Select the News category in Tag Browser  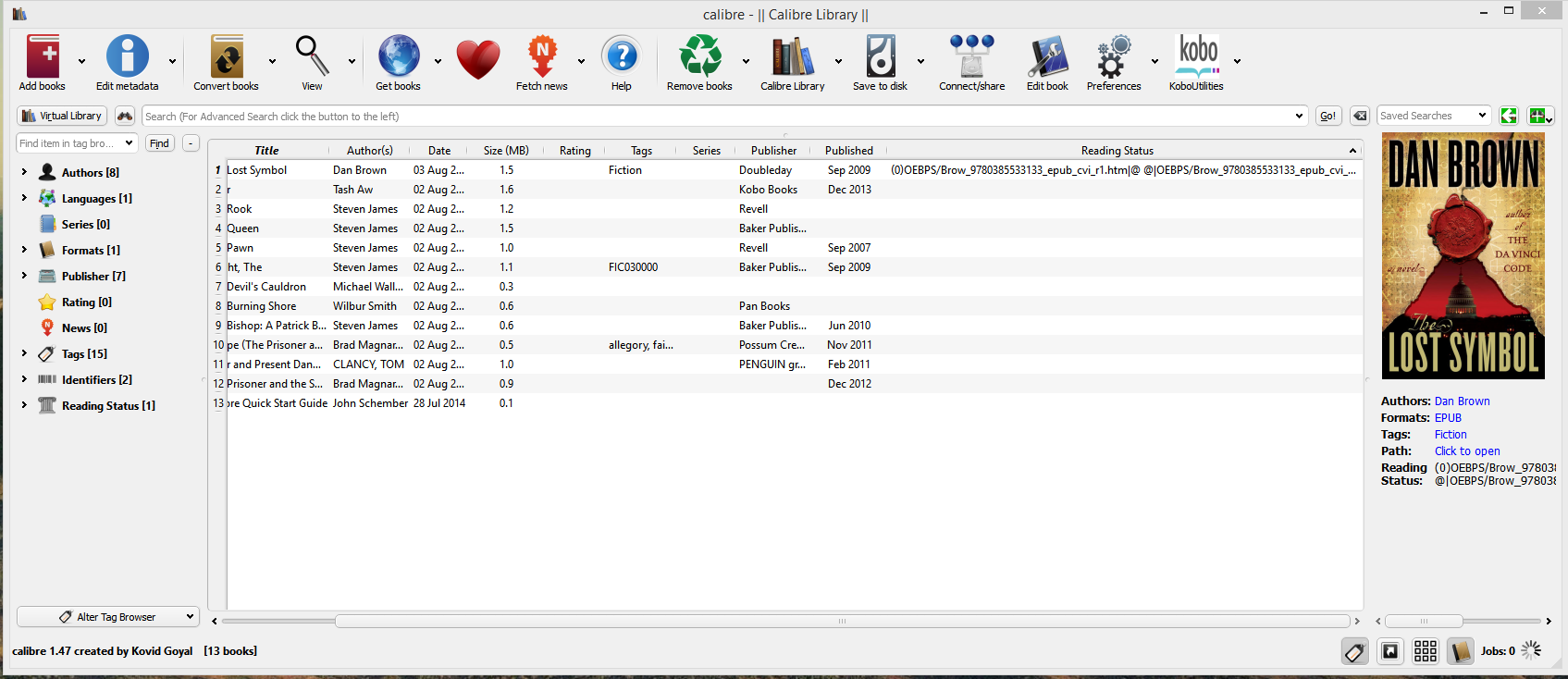pos(84,327)
